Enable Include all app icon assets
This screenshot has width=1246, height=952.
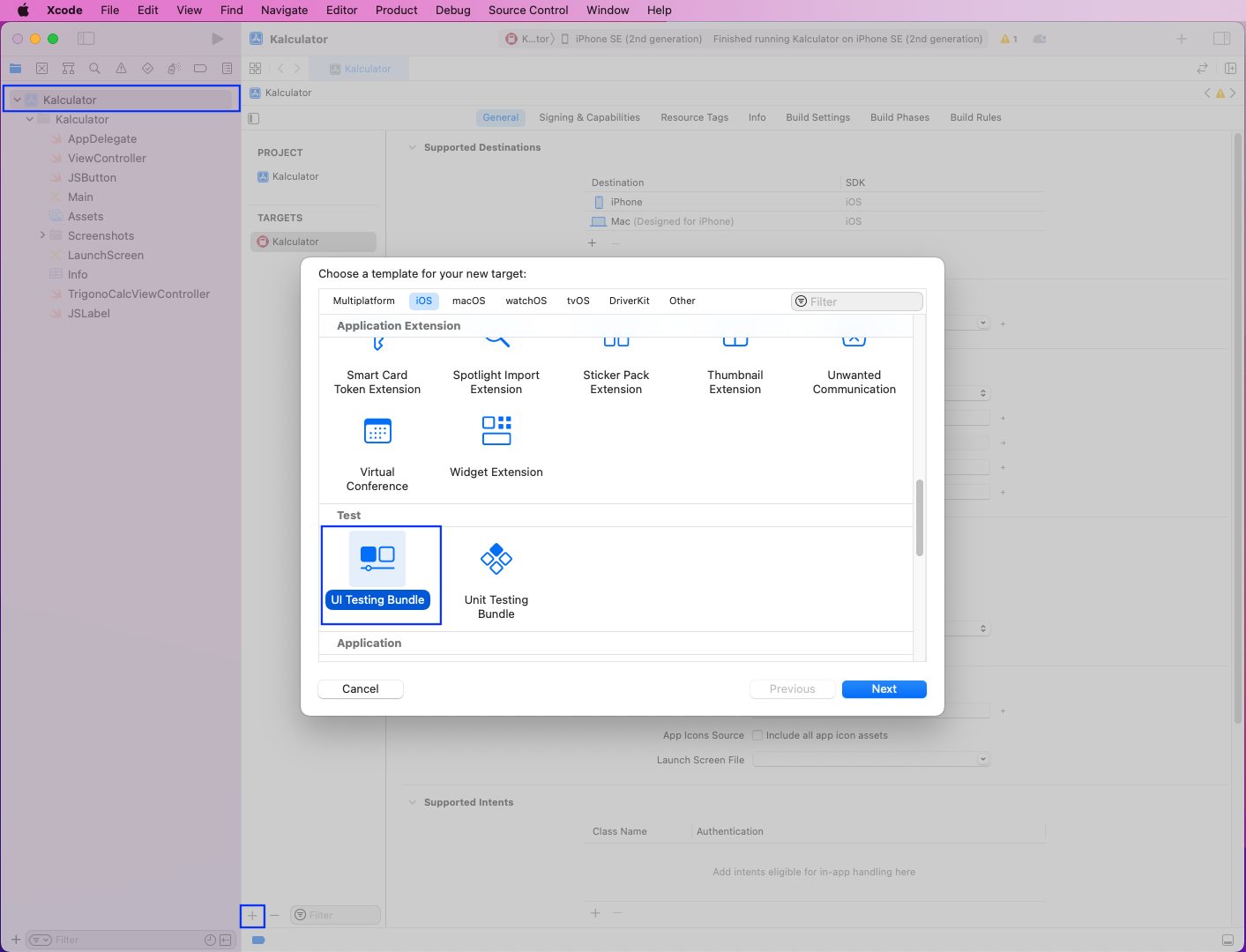coord(757,735)
